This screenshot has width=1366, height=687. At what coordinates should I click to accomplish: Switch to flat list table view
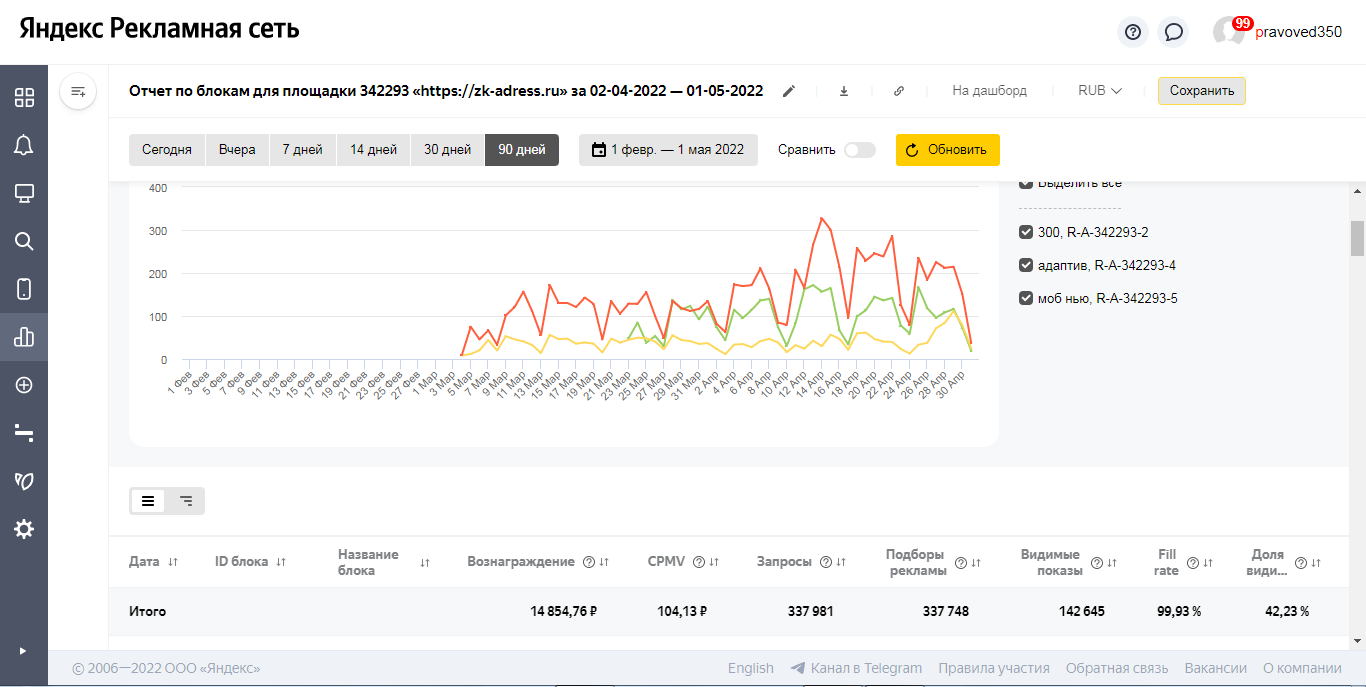coord(148,501)
